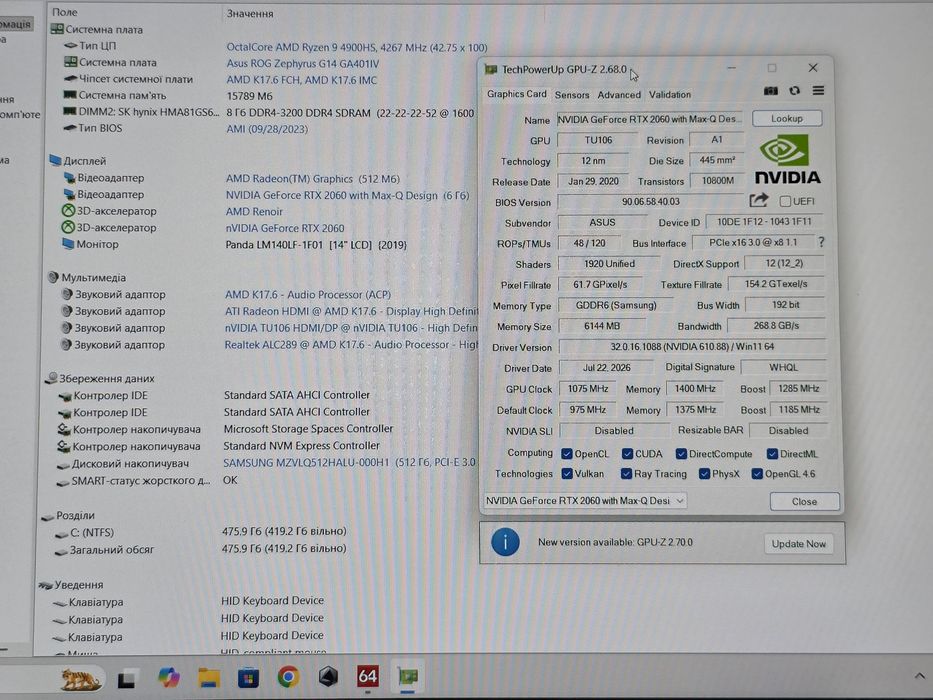Toggle the DirectCompute checkbox
933x700 pixels.
click(x=681, y=454)
